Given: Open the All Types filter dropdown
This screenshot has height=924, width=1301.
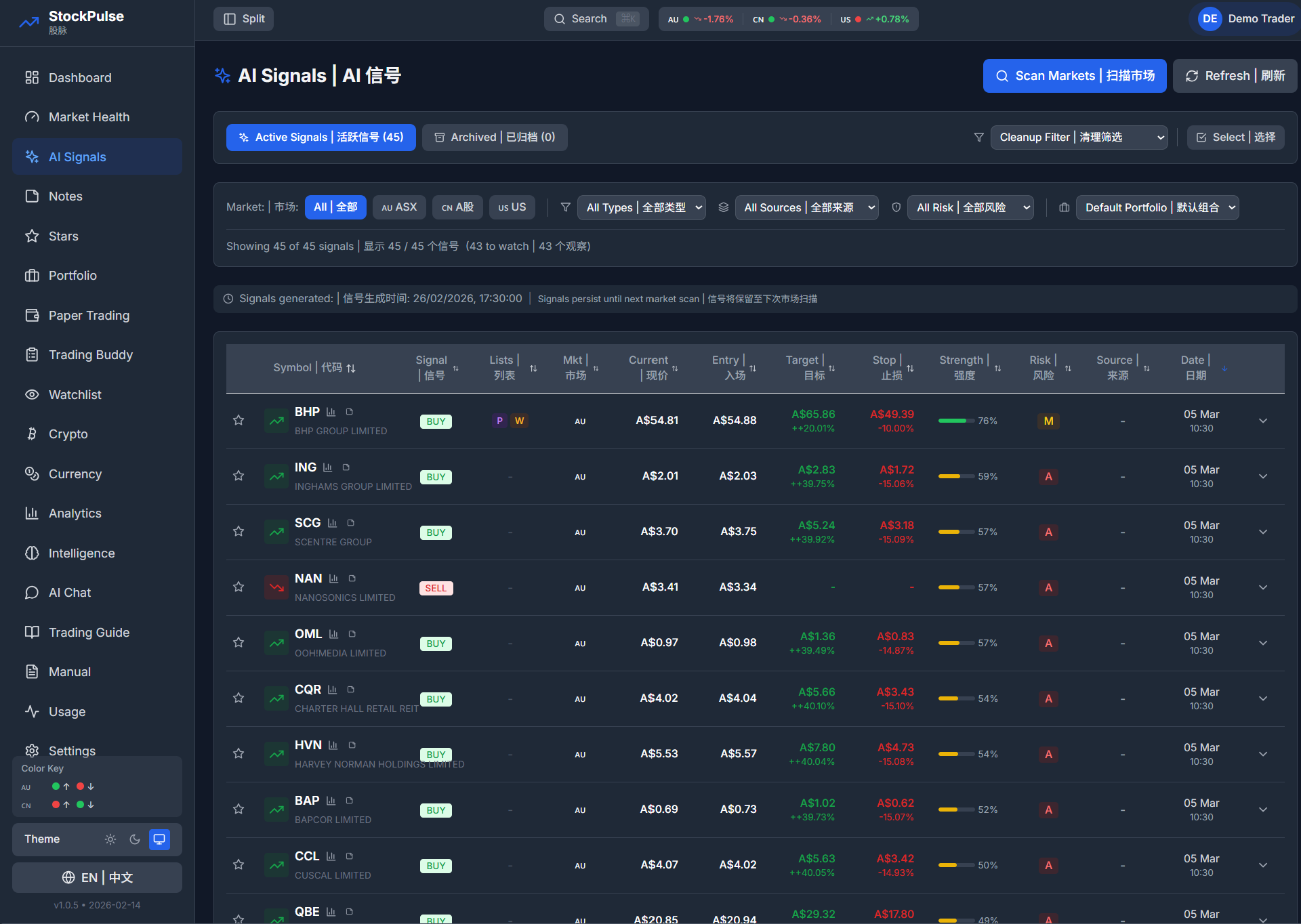Looking at the screenshot, I should (642, 208).
